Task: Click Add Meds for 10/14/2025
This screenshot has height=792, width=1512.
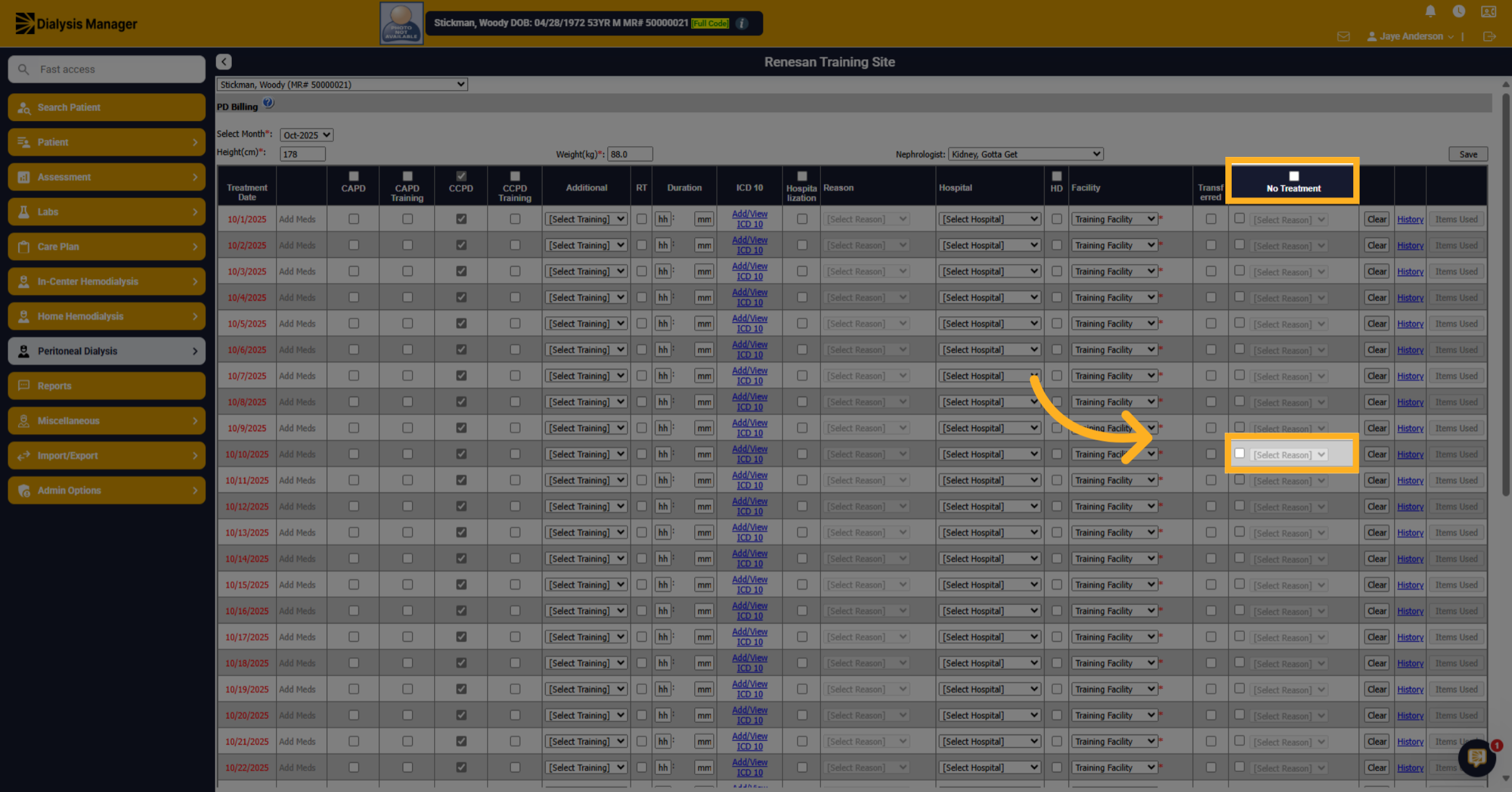Action: pyautogui.click(x=297, y=559)
